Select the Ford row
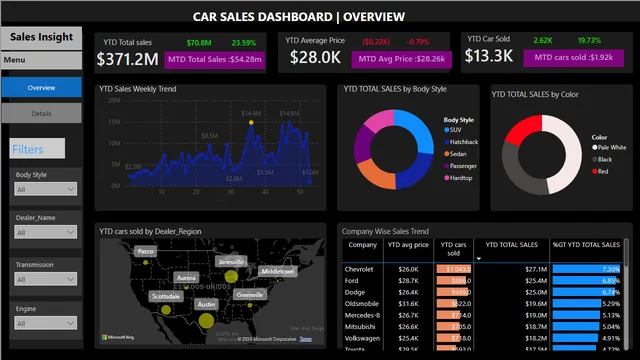The image size is (640, 360). pyautogui.click(x=482, y=281)
